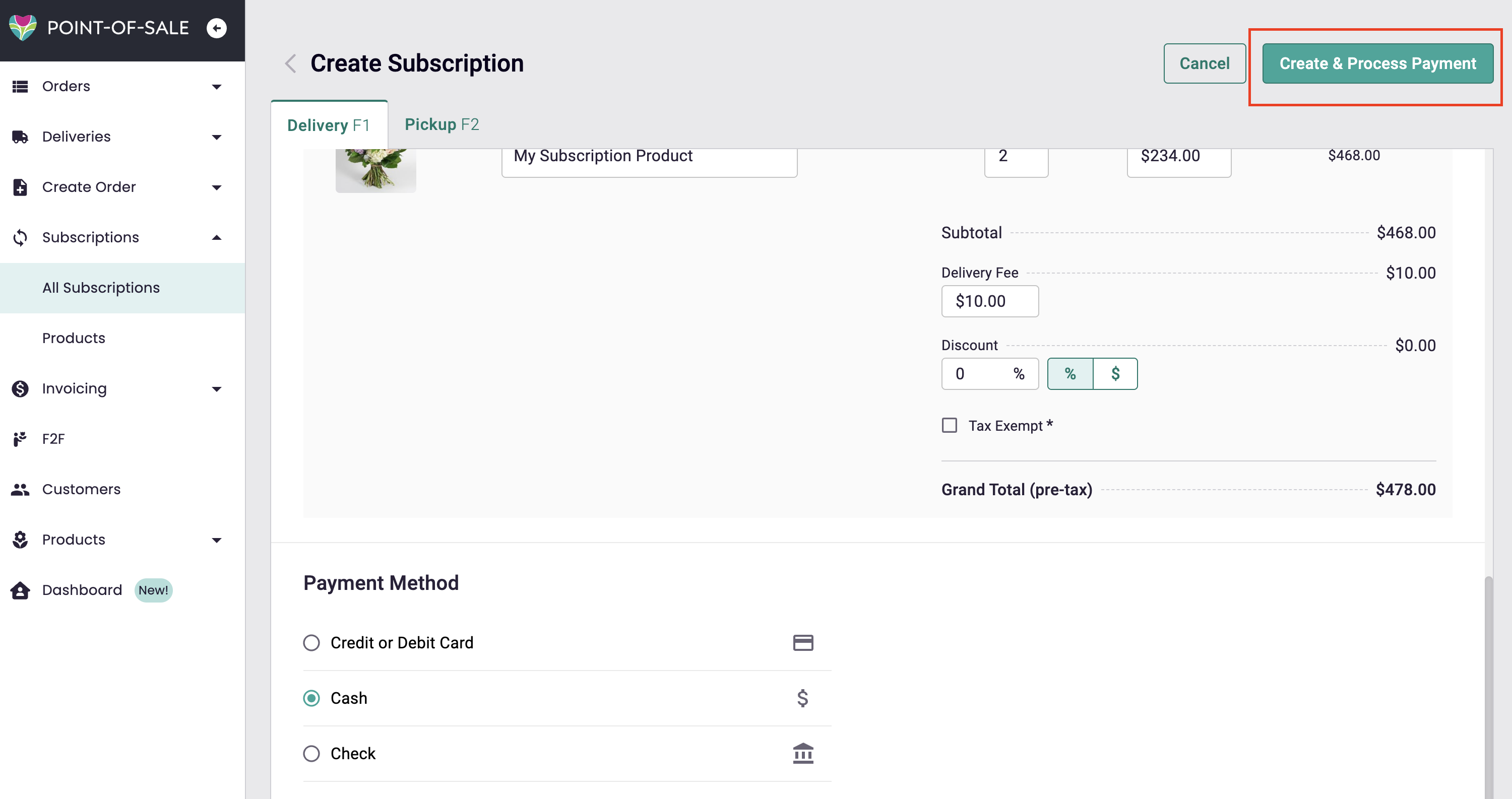1512x799 pixels.
Task: Click Create & Process Payment
Action: pyautogui.click(x=1377, y=63)
